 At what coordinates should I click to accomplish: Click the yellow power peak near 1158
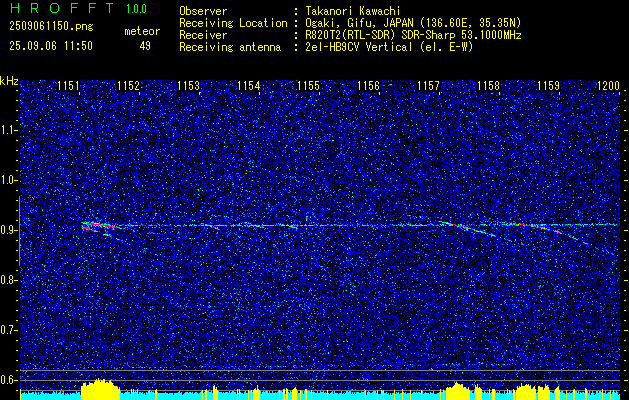click(526, 392)
